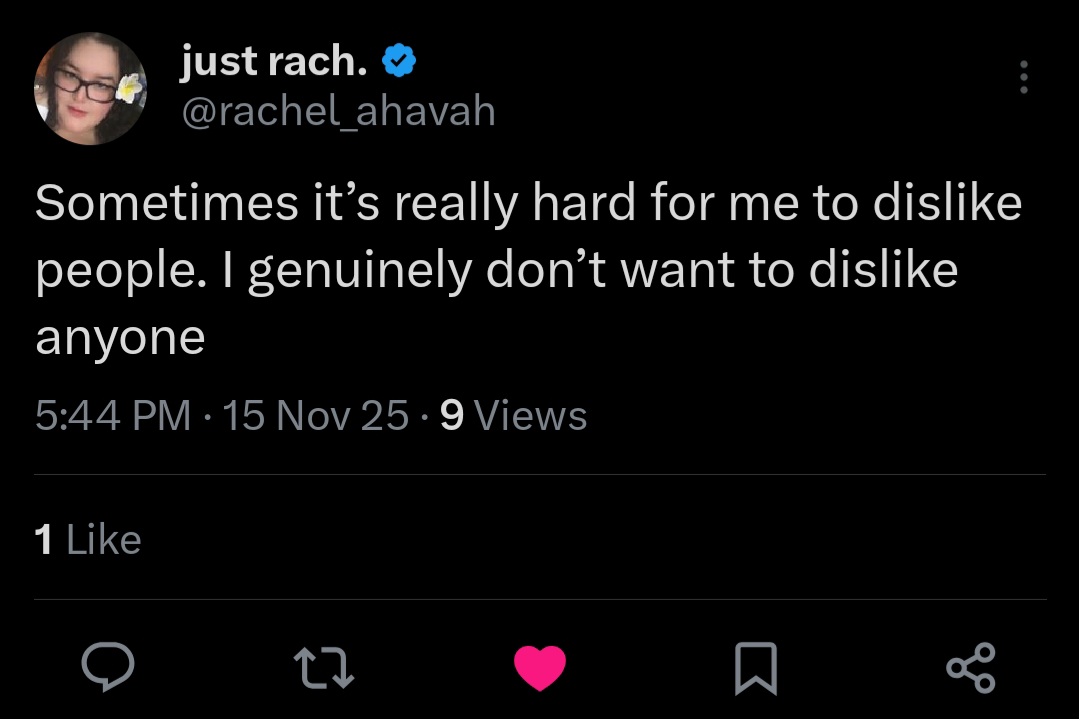Image resolution: width=1079 pixels, height=719 pixels.
Task: Click the word 'anyone' ending the tweet
Action: pyautogui.click(x=120, y=339)
